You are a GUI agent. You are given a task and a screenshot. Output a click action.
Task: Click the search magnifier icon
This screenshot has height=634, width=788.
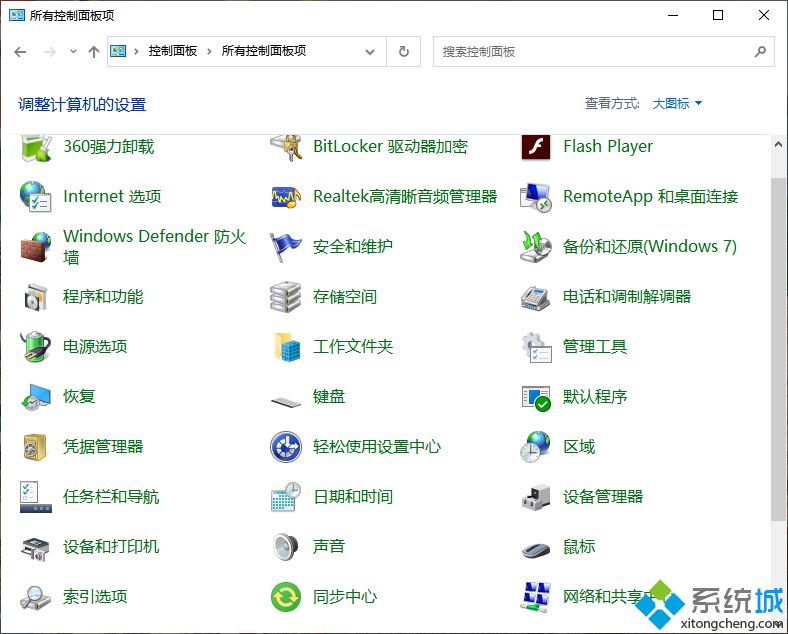(x=760, y=51)
